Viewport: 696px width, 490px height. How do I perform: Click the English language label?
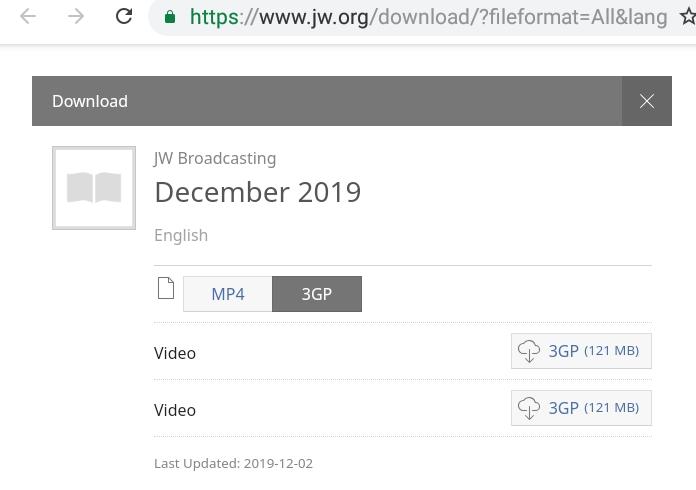pyautogui.click(x=181, y=235)
